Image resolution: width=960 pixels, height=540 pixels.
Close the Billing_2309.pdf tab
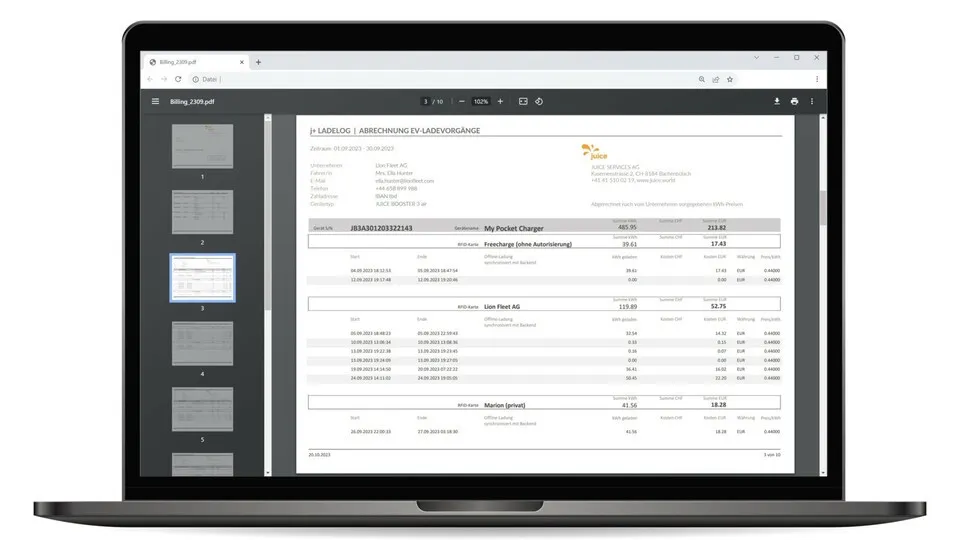point(242,62)
